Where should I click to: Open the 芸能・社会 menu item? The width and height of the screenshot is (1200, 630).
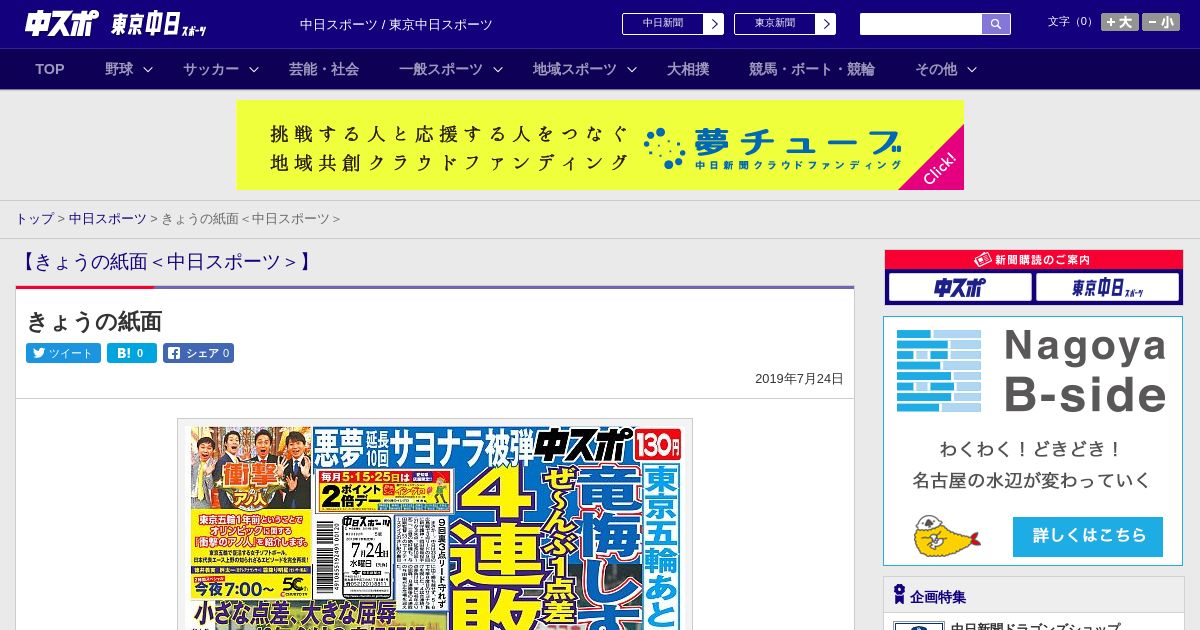coord(324,69)
